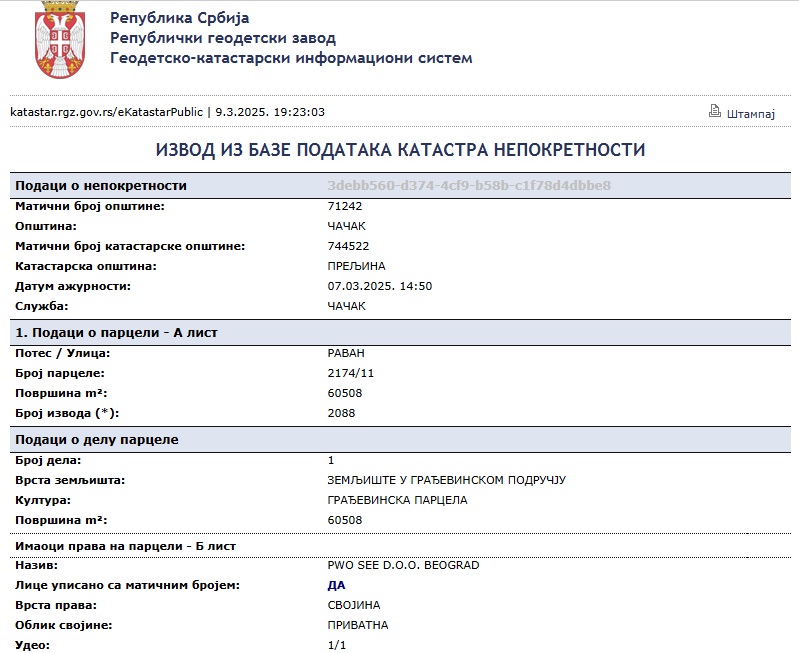
Task: Click the GUID 3debb560-d374-4cf9-b58b-c1f78d4dbbe8
Action: (469, 186)
